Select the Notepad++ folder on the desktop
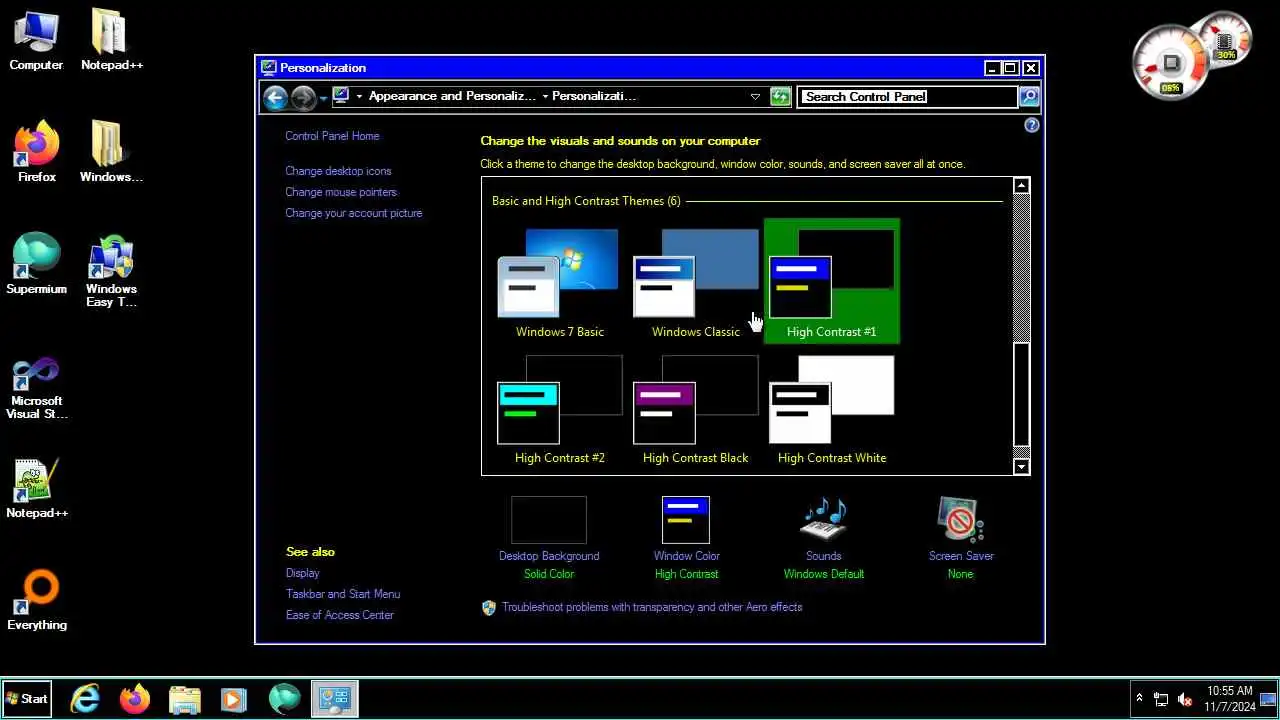 click(x=112, y=41)
